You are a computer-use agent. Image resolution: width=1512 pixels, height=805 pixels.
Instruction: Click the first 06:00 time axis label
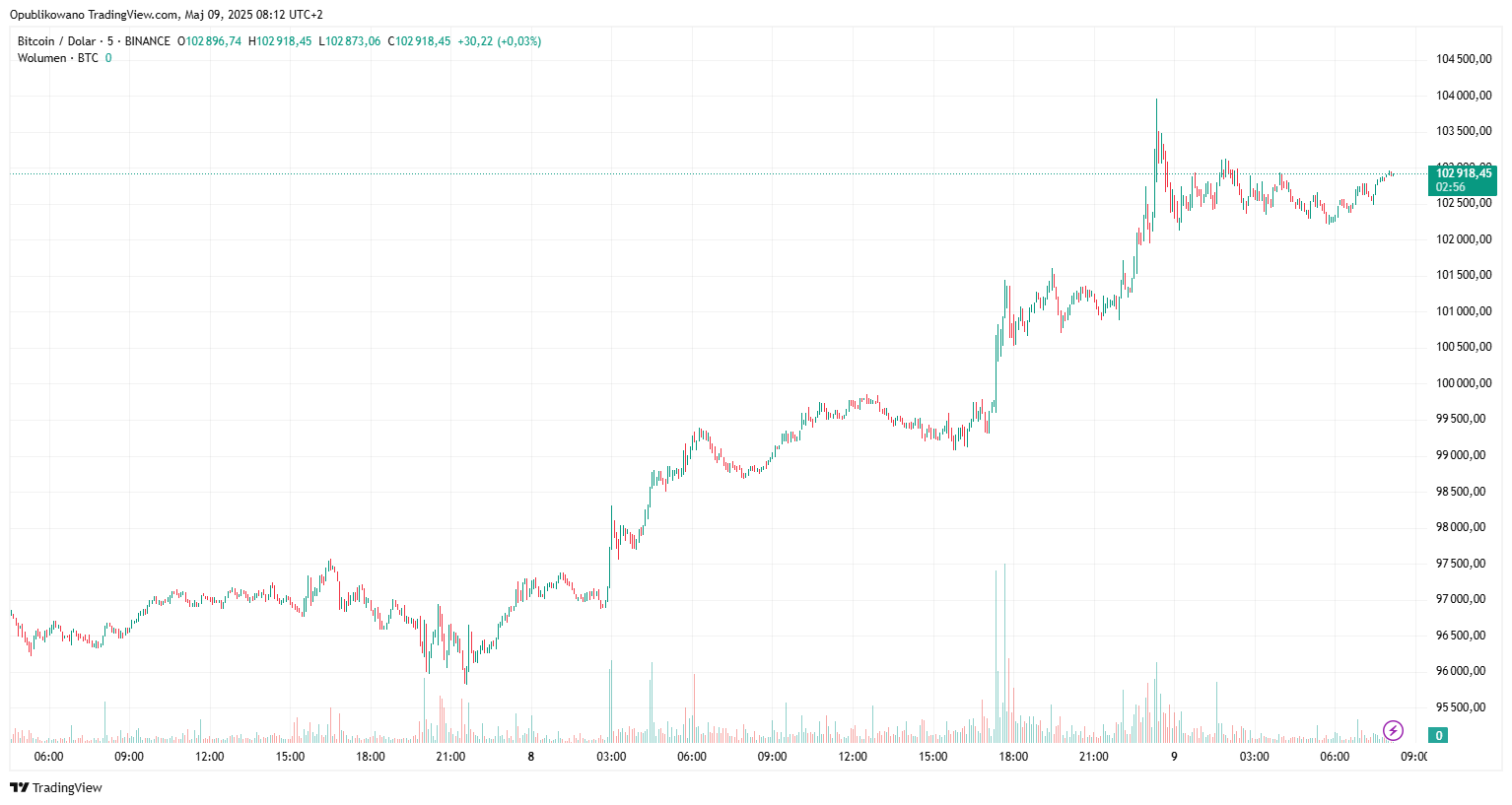point(48,757)
